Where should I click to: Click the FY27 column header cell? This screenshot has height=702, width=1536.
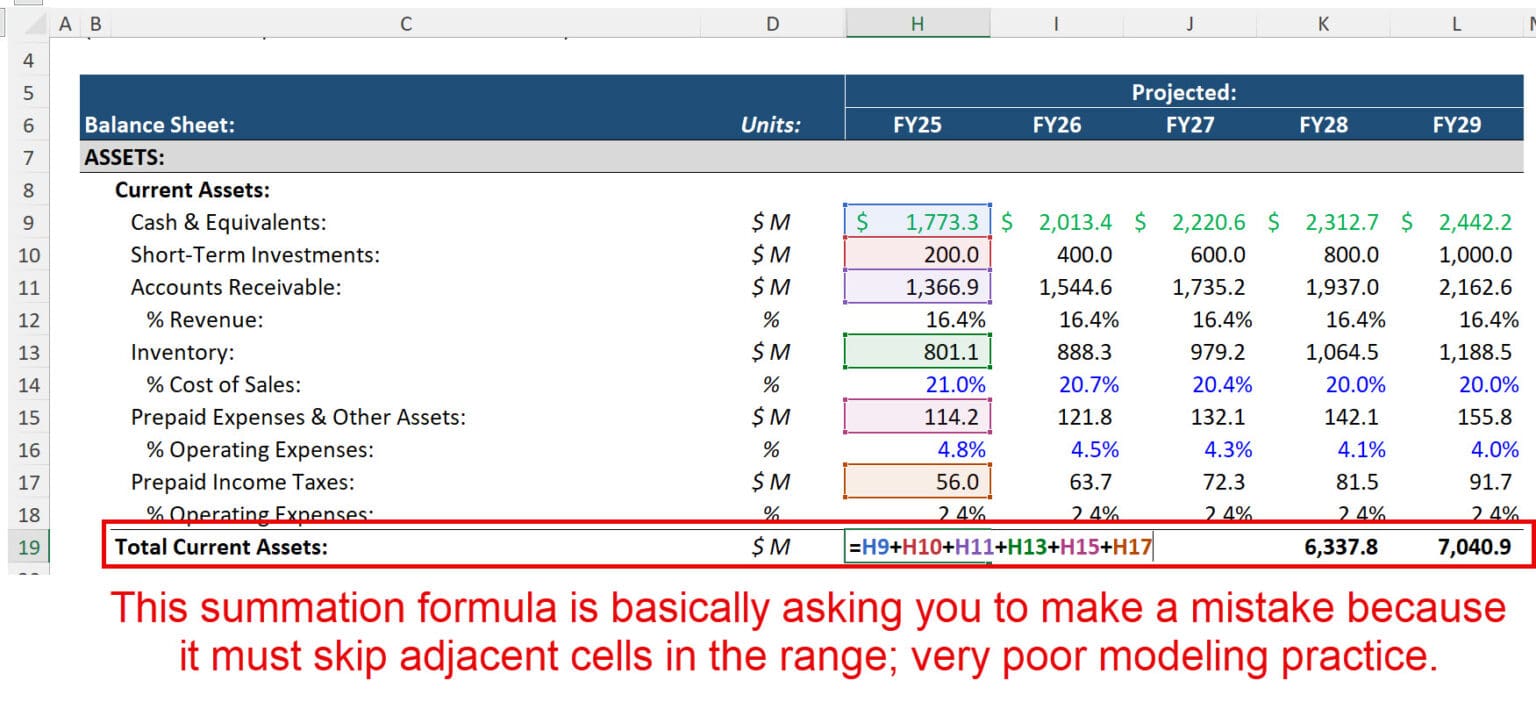pos(1188,125)
